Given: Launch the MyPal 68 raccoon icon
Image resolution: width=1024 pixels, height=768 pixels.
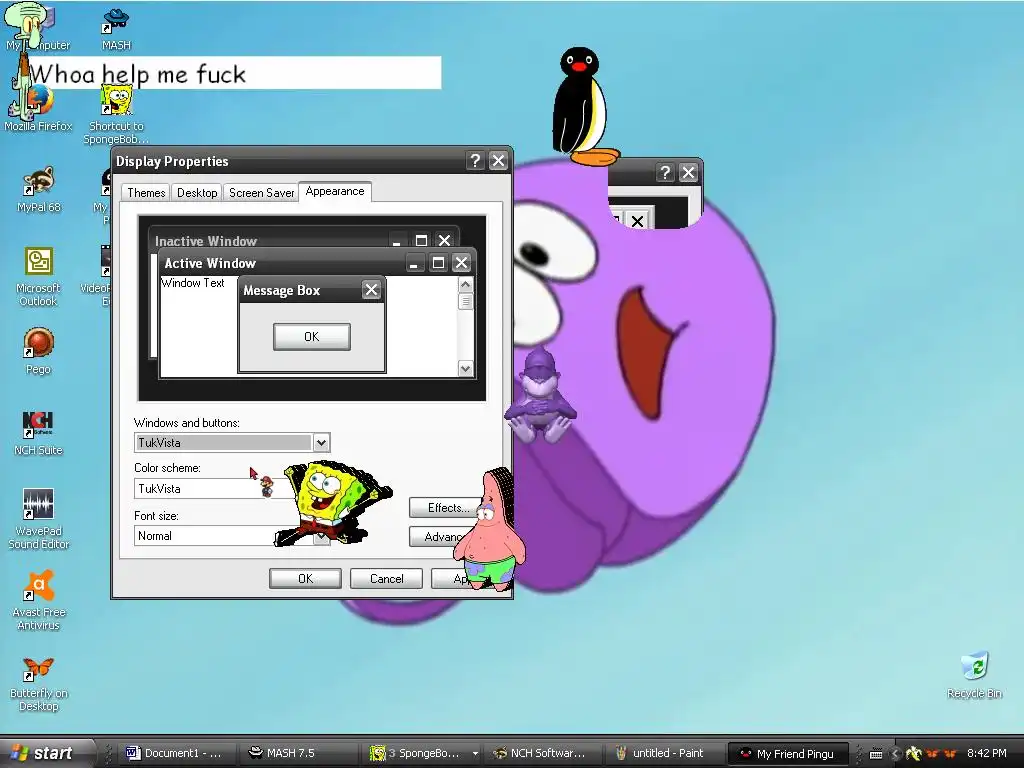Looking at the screenshot, I should (x=39, y=189).
